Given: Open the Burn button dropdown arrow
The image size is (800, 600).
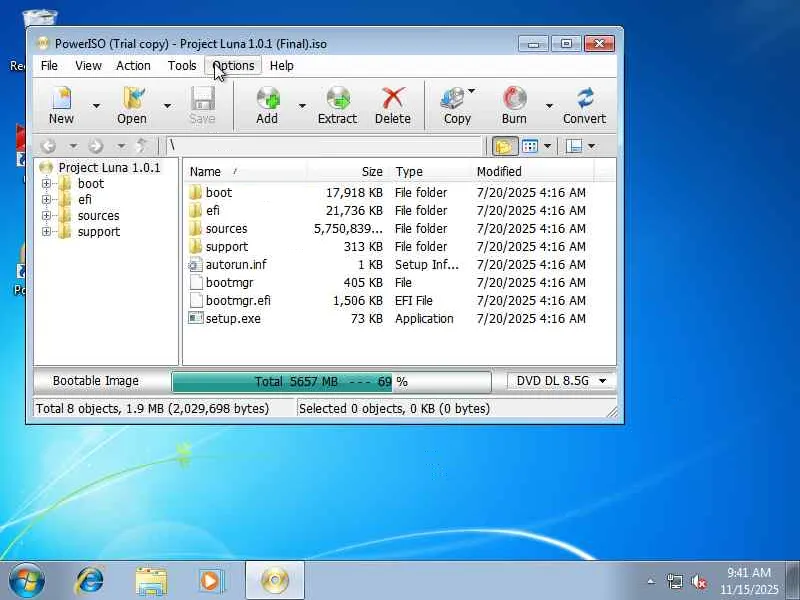Looking at the screenshot, I should click(x=549, y=106).
